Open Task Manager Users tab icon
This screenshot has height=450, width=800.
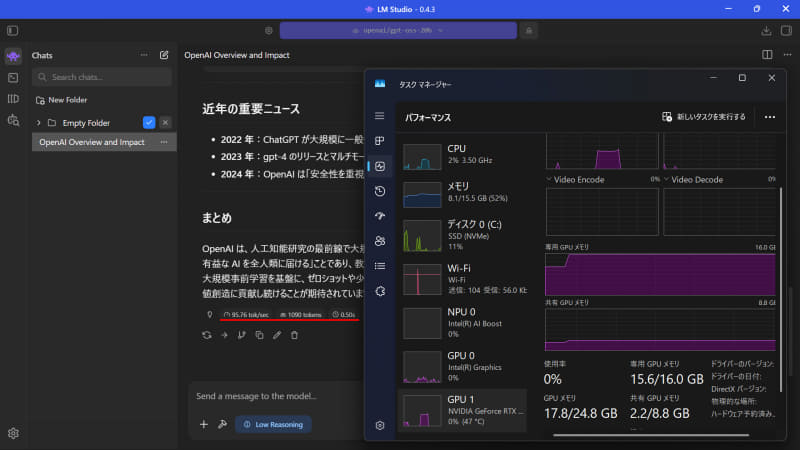coord(380,241)
